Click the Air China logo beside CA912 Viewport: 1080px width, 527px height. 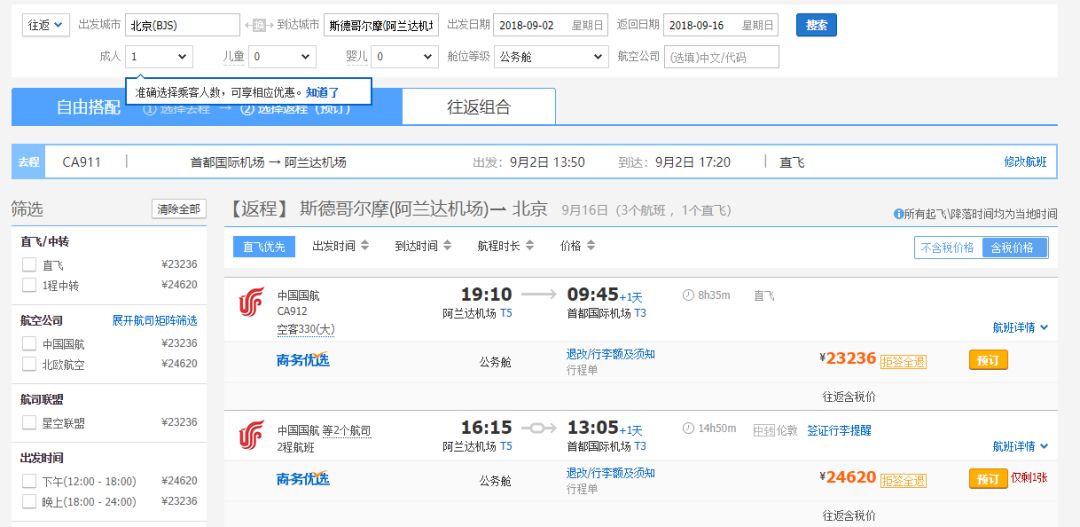(251, 302)
